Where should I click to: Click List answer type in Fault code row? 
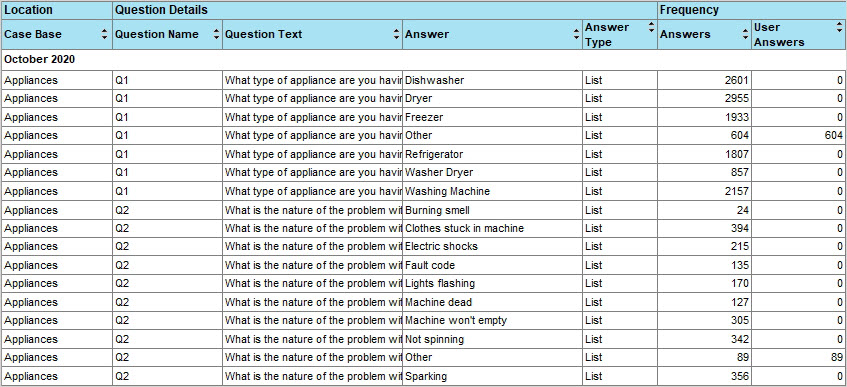[x=620, y=265]
